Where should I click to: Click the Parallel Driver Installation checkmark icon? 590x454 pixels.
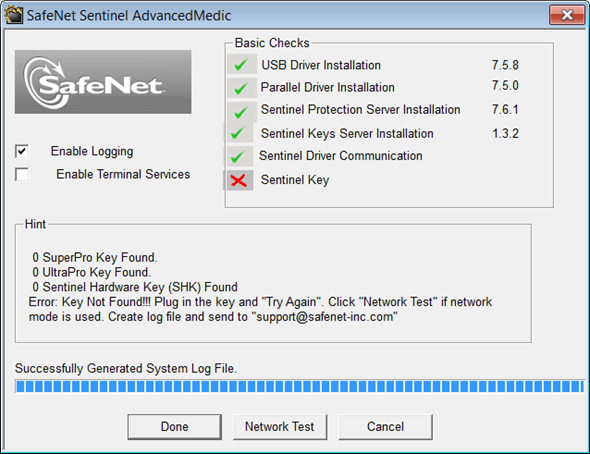242,88
